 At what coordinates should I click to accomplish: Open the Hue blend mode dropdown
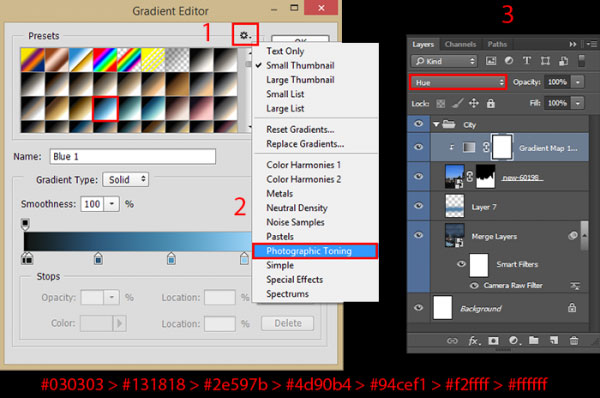(x=458, y=82)
